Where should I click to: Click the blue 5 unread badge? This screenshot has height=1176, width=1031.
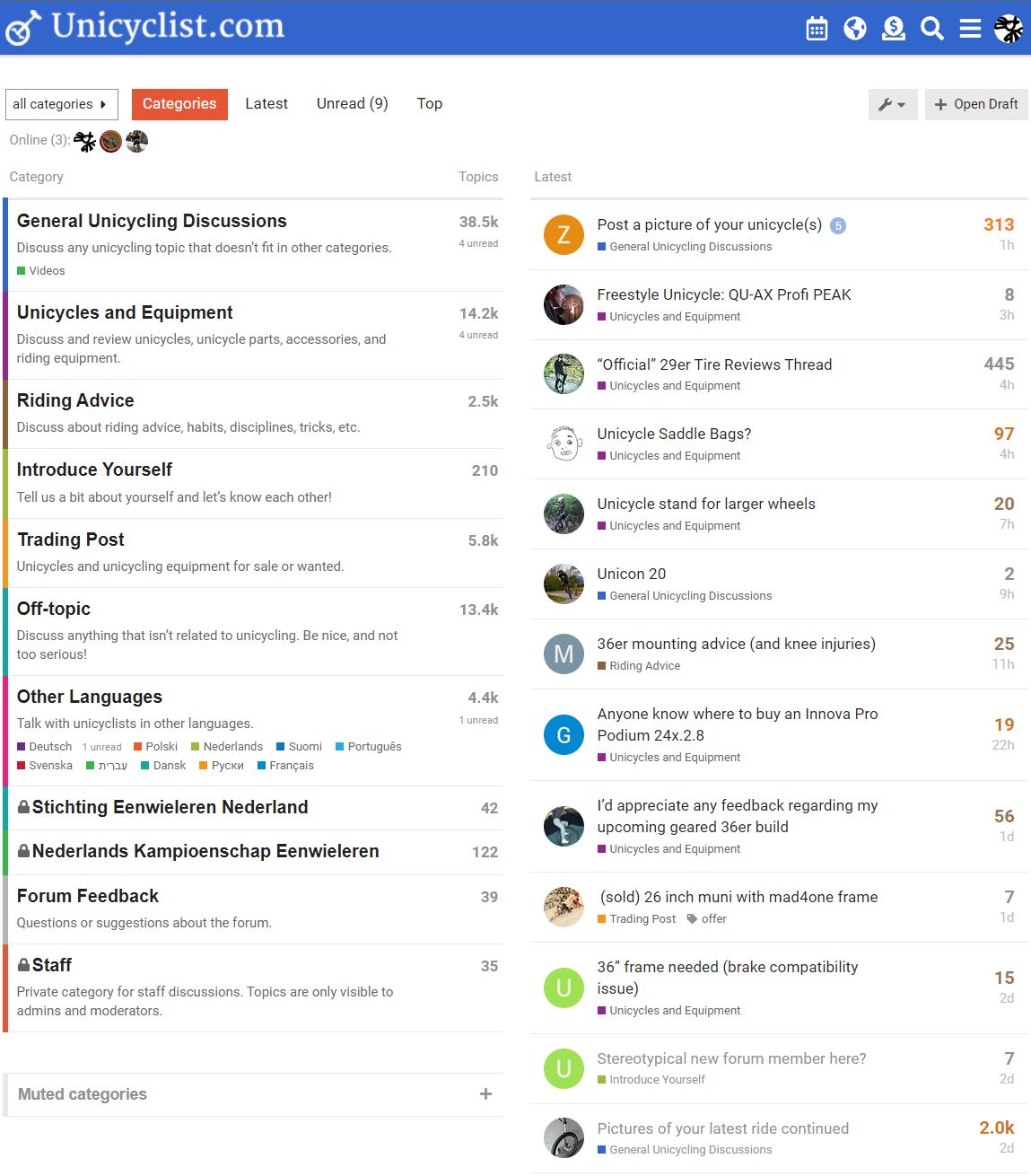coord(837,226)
